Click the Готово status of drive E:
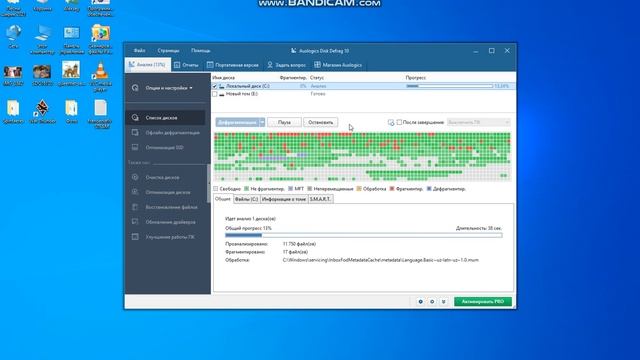Viewport: 640px width, 360px height. 318,94
